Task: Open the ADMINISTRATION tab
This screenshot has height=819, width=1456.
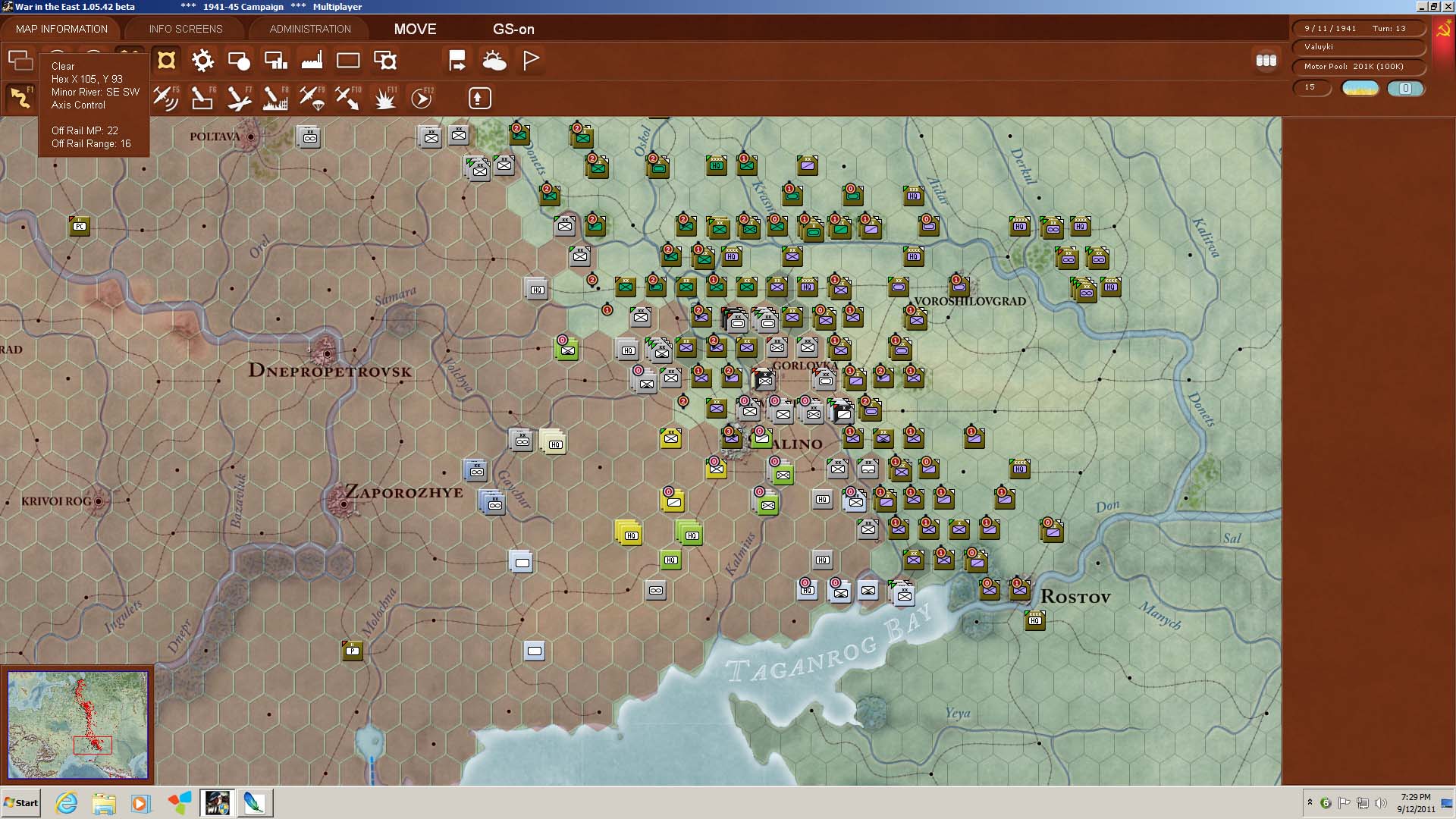Action: 310,29
